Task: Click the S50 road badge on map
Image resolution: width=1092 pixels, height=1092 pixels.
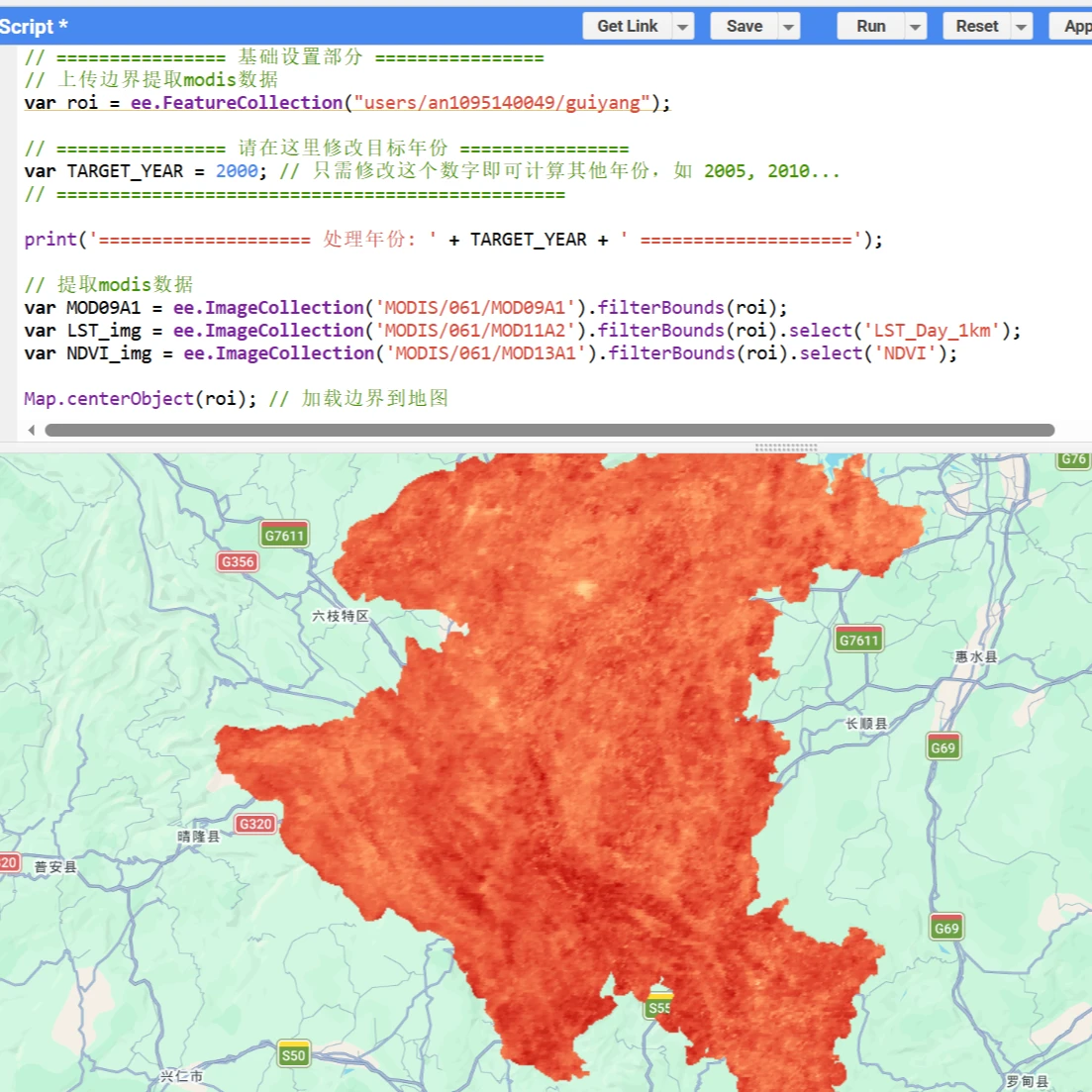Action: click(293, 1054)
